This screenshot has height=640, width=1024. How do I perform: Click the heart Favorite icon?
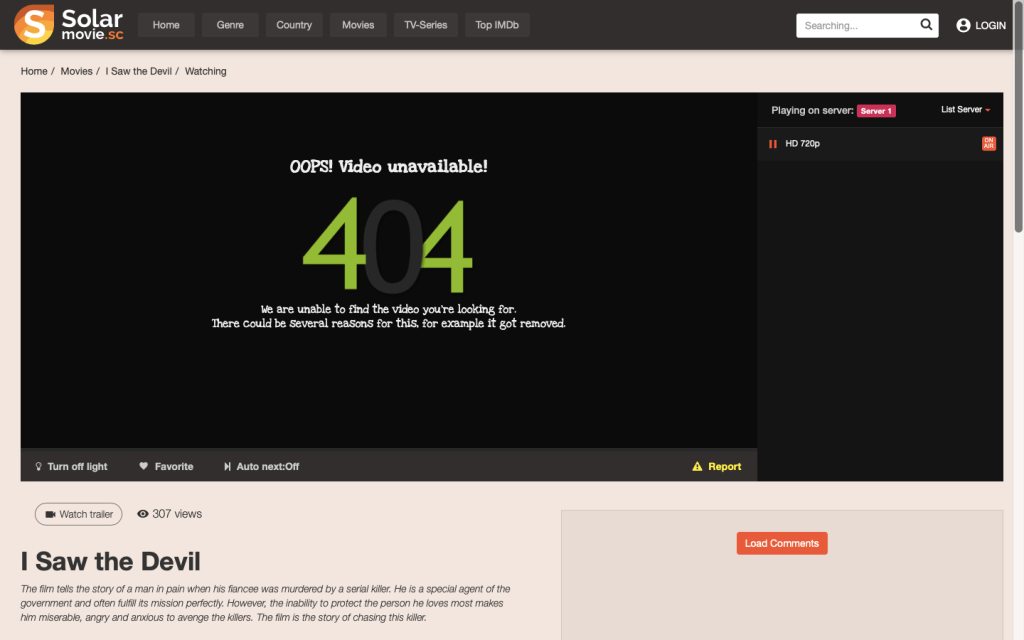pos(143,467)
